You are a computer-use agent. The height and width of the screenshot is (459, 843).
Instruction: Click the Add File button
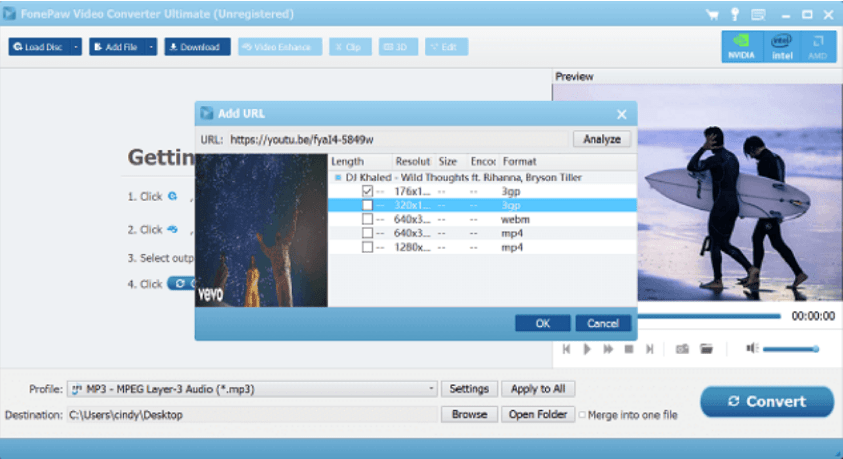[x=117, y=47]
